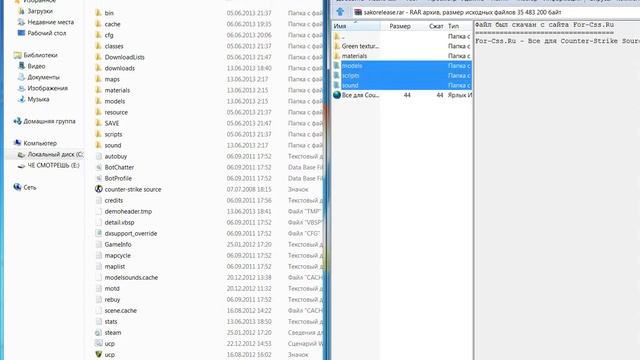Viewport: 640px width, 360px height.
Task: Click the sakorelease.rar archive icon
Action: (358, 12)
